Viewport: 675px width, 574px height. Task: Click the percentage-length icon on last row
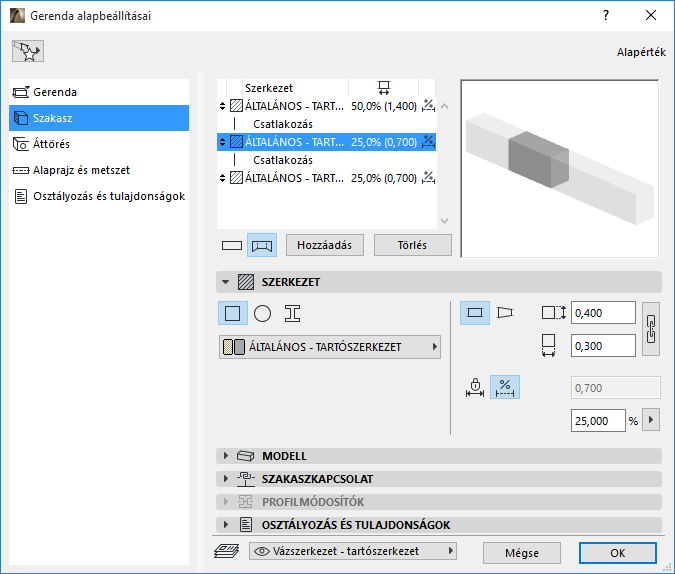pyautogui.click(x=428, y=177)
